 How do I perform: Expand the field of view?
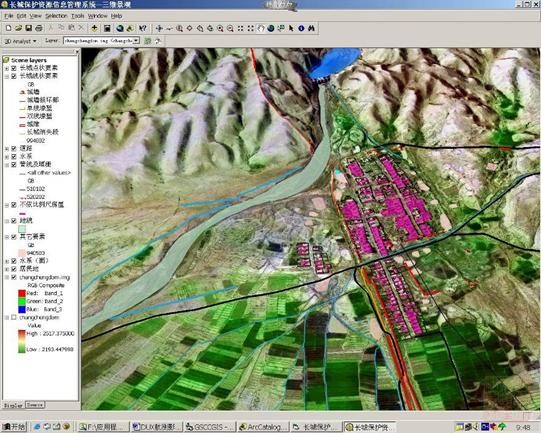[250, 28]
